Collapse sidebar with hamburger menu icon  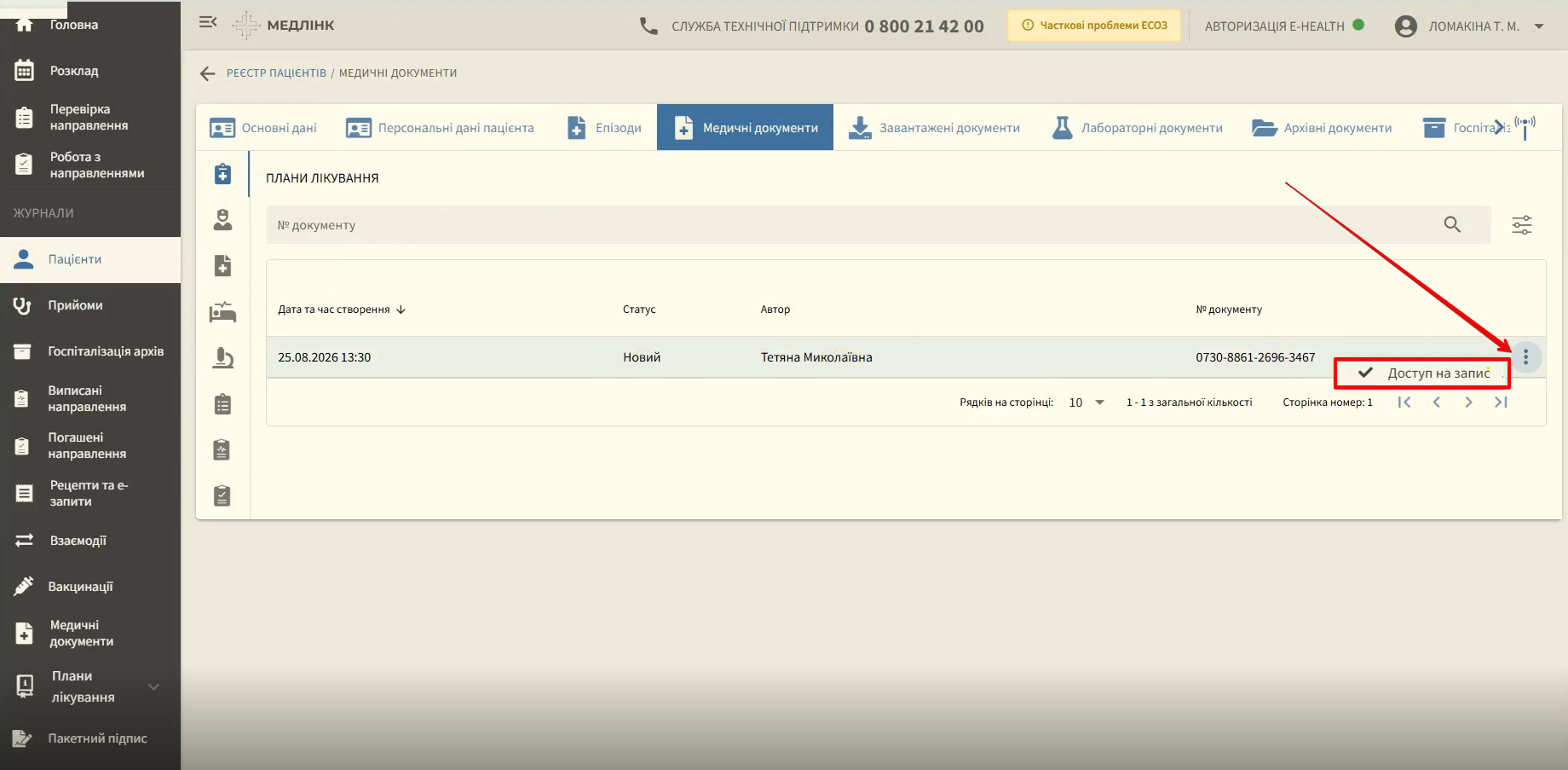click(208, 22)
